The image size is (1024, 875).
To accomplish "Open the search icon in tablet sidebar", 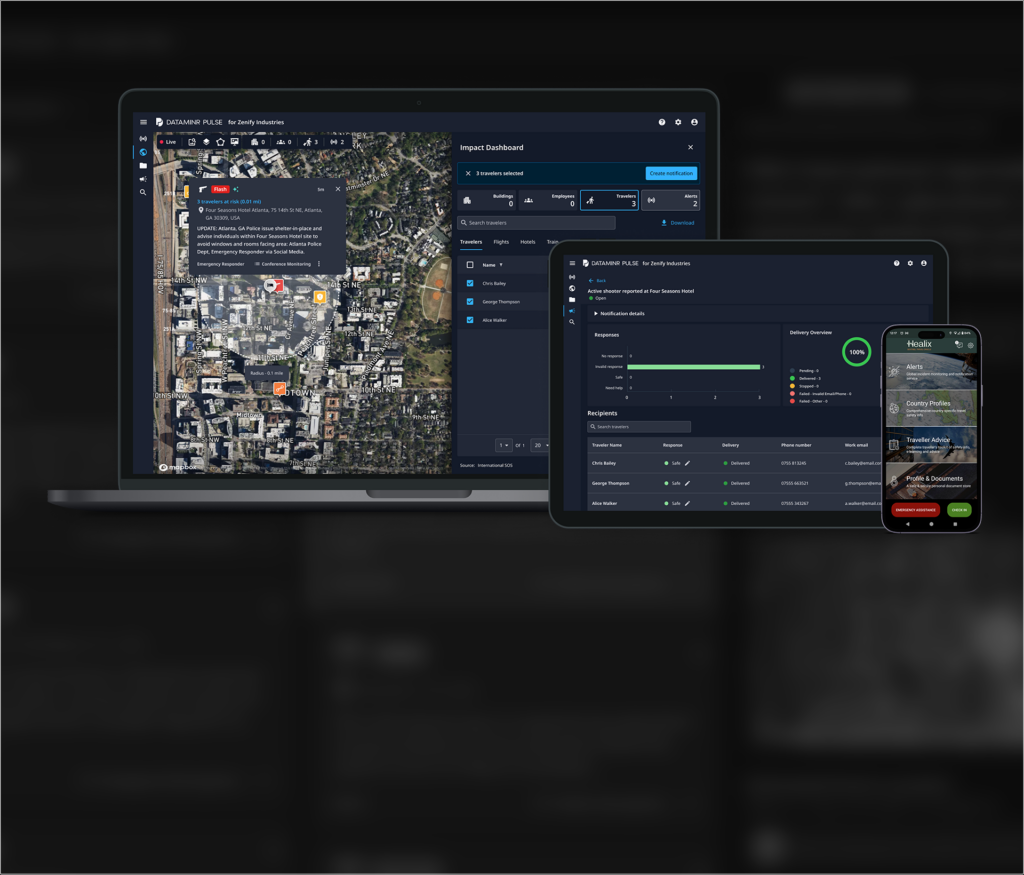I will point(572,322).
